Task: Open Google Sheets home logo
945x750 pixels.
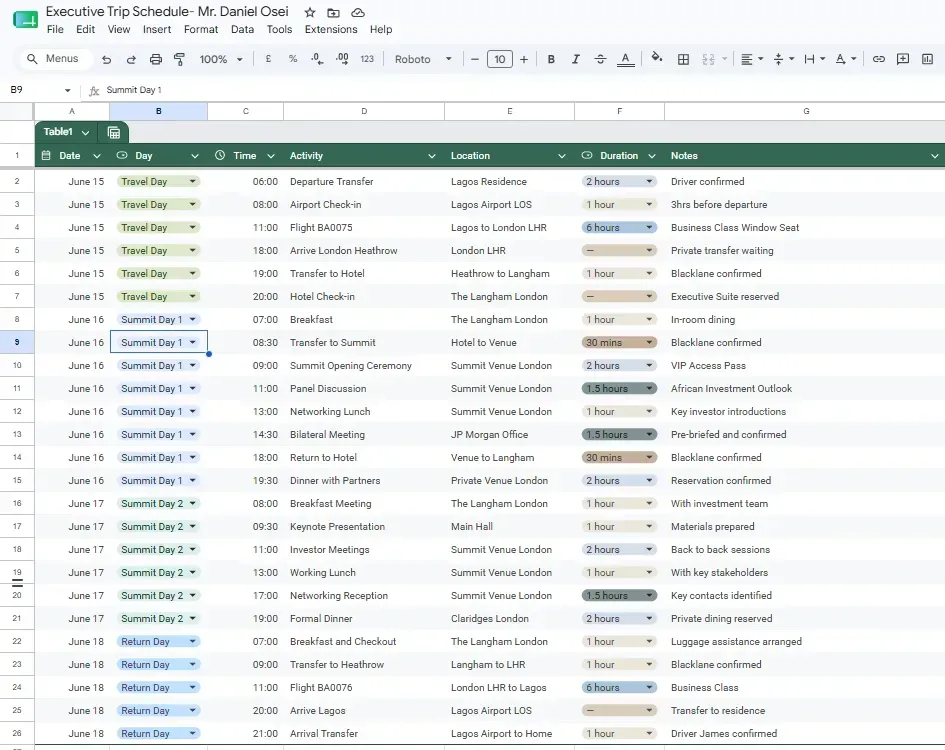Action: coord(25,20)
